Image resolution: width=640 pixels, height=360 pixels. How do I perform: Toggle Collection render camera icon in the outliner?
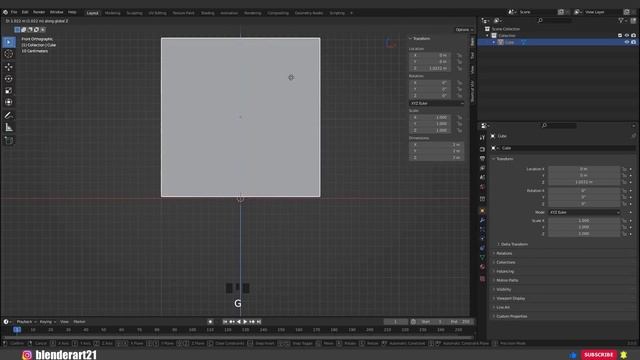pos(633,36)
